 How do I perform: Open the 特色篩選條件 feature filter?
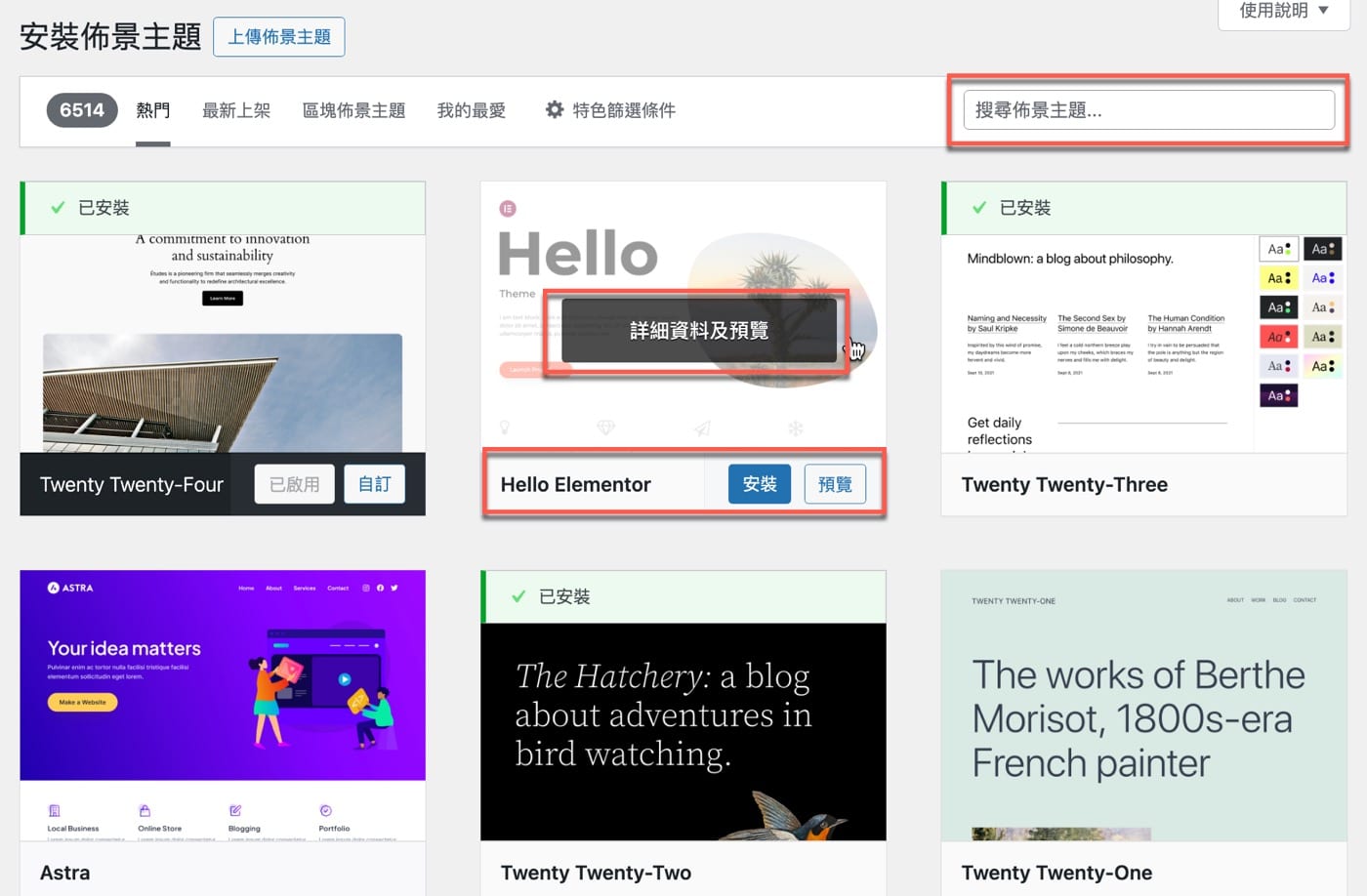pyautogui.click(x=610, y=110)
